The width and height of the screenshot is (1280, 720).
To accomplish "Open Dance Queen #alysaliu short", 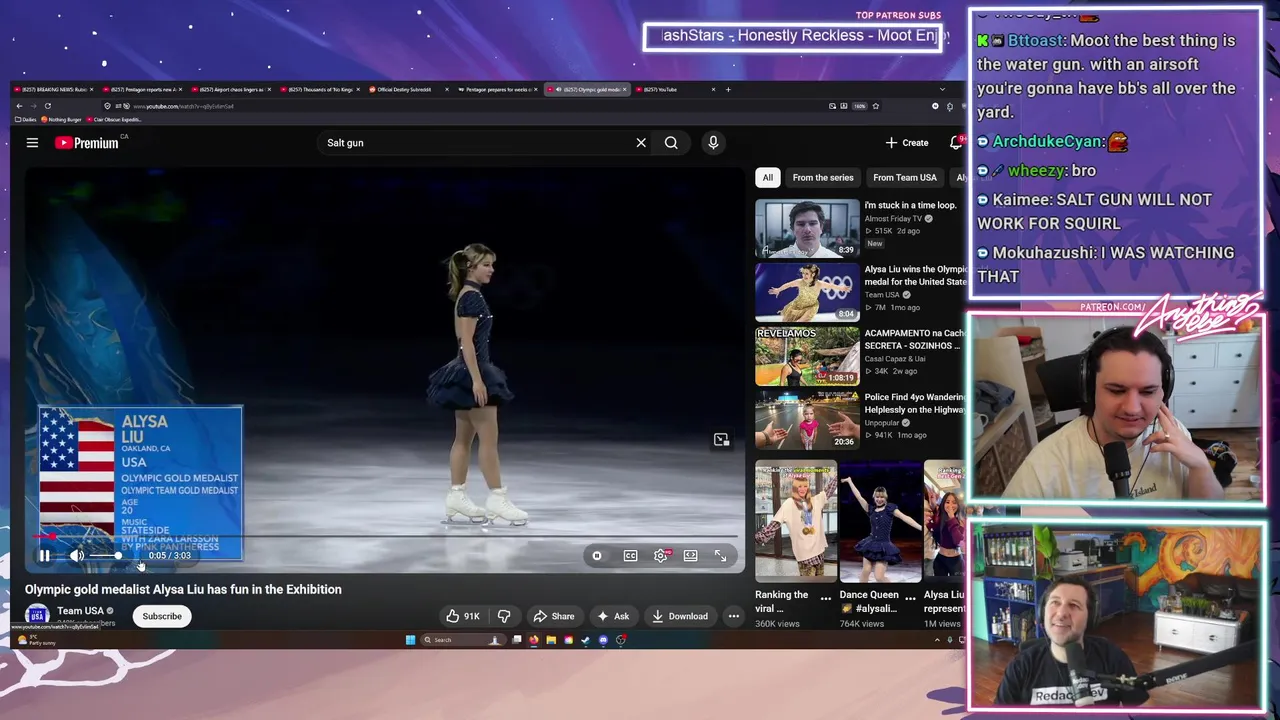I will [x=880, y=521].
